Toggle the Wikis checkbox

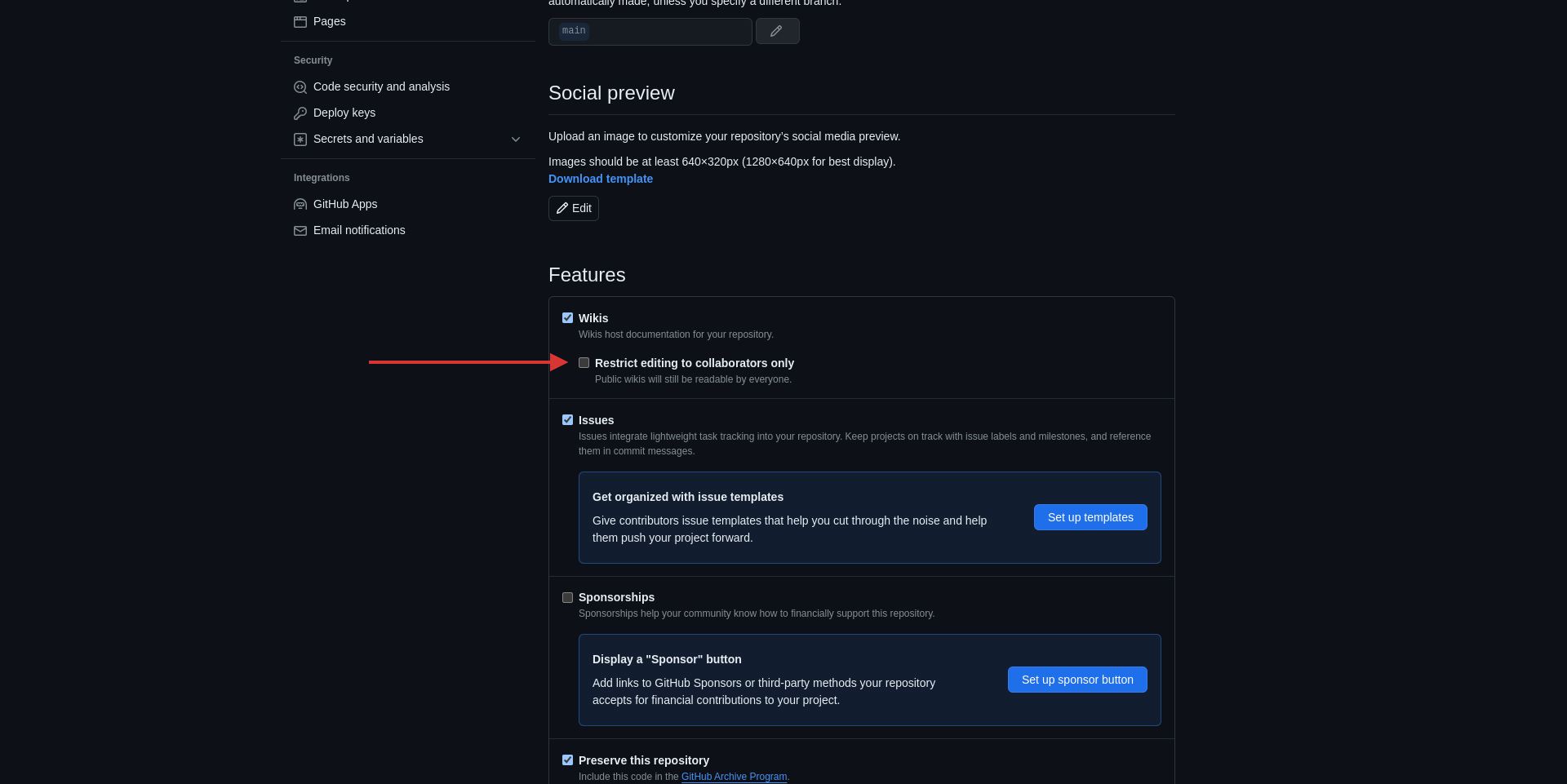coord(567,318)
